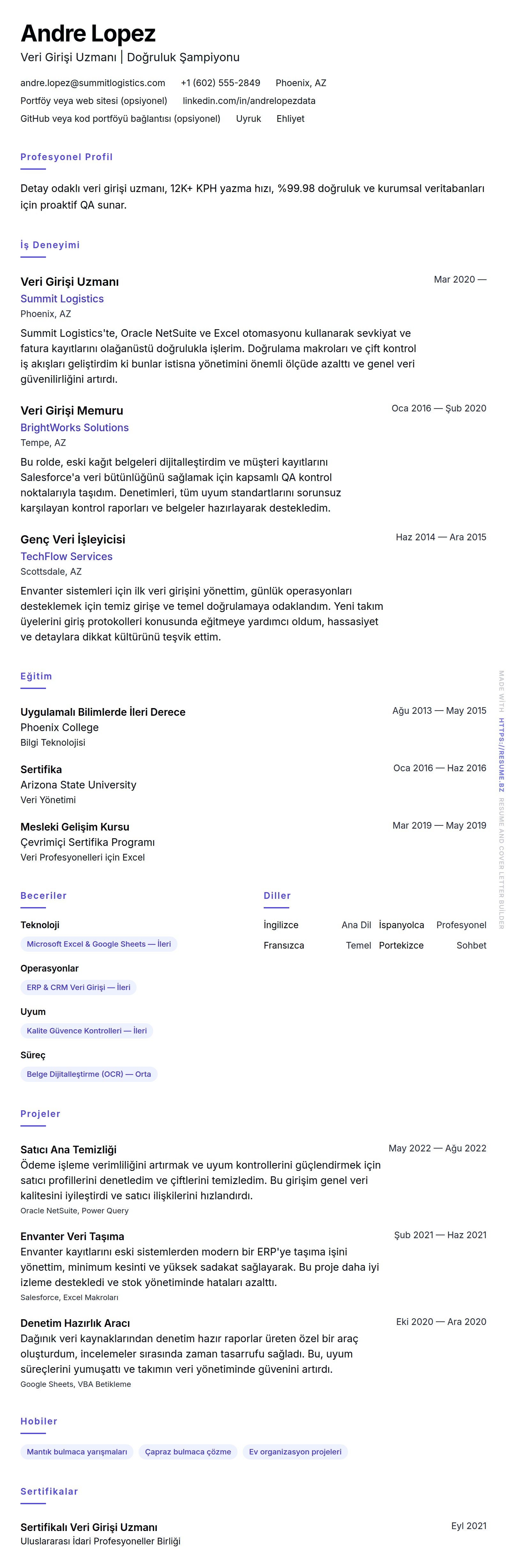507x1568 pixels.
Task: Open the Portföy veya web sitesi link
Action: pos(94,101)
